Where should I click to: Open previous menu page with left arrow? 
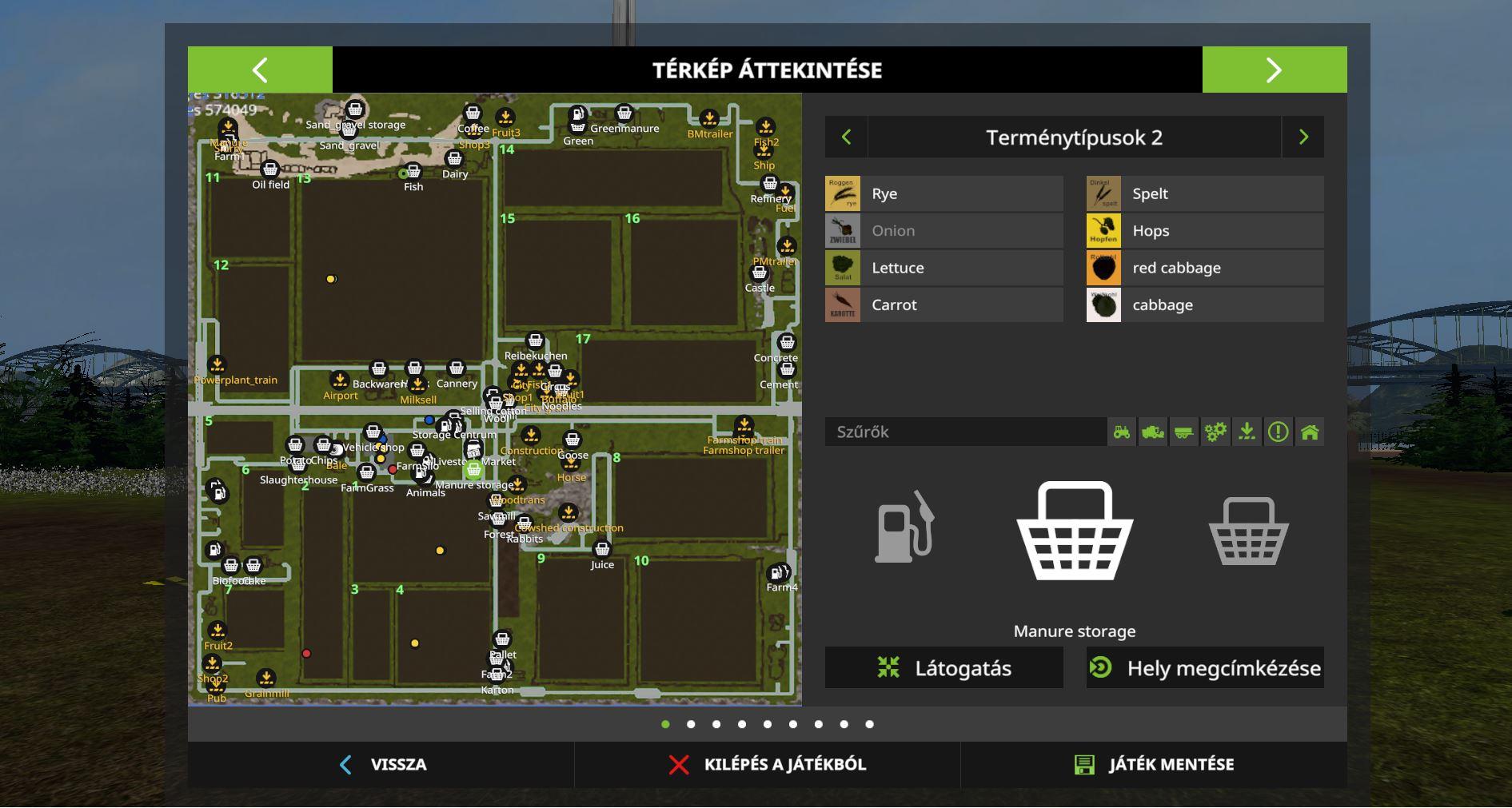pyautogui.click(x=260, y=70)
